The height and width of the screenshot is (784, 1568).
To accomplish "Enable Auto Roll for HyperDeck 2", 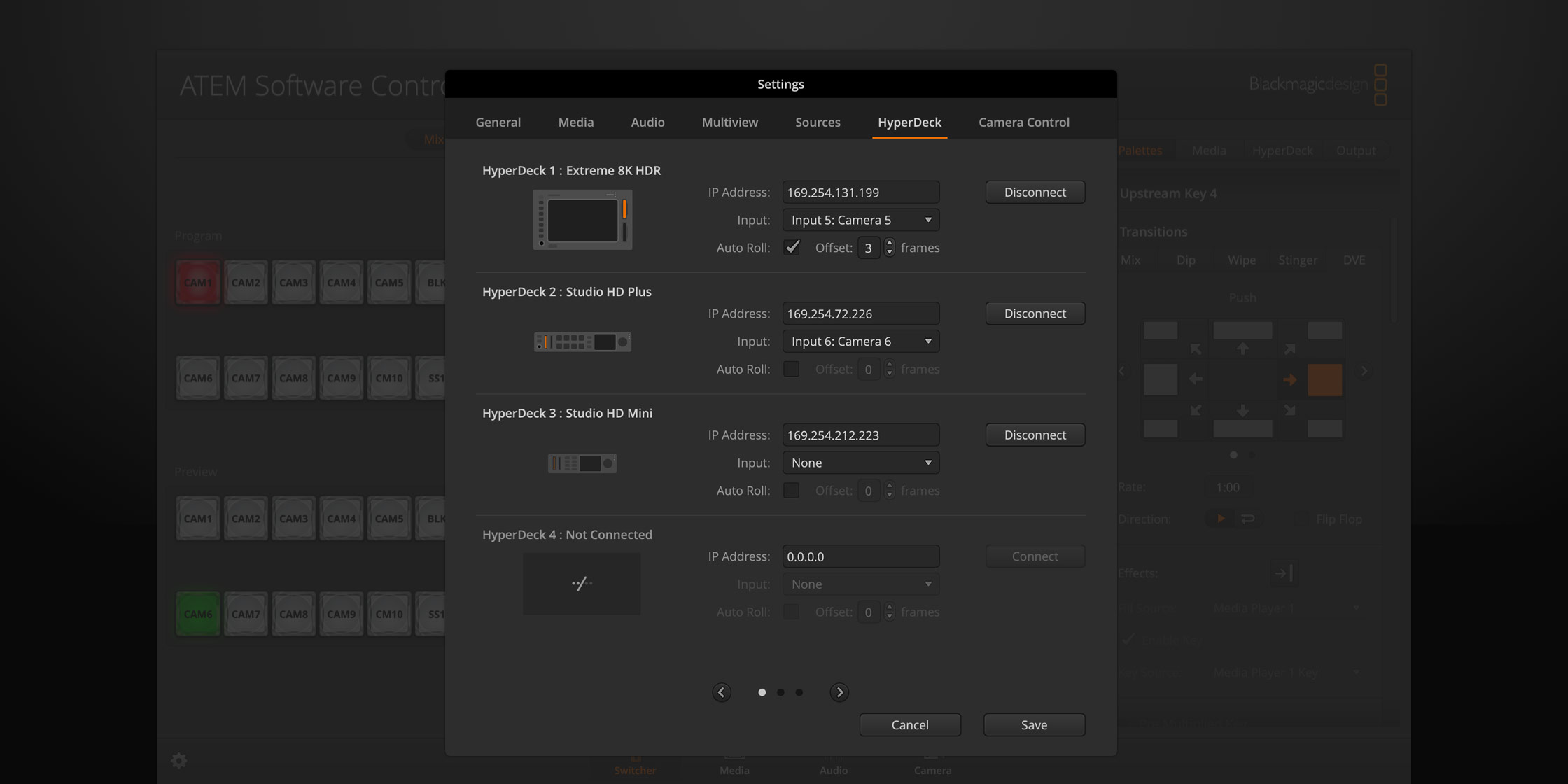I will click(792, 369).
